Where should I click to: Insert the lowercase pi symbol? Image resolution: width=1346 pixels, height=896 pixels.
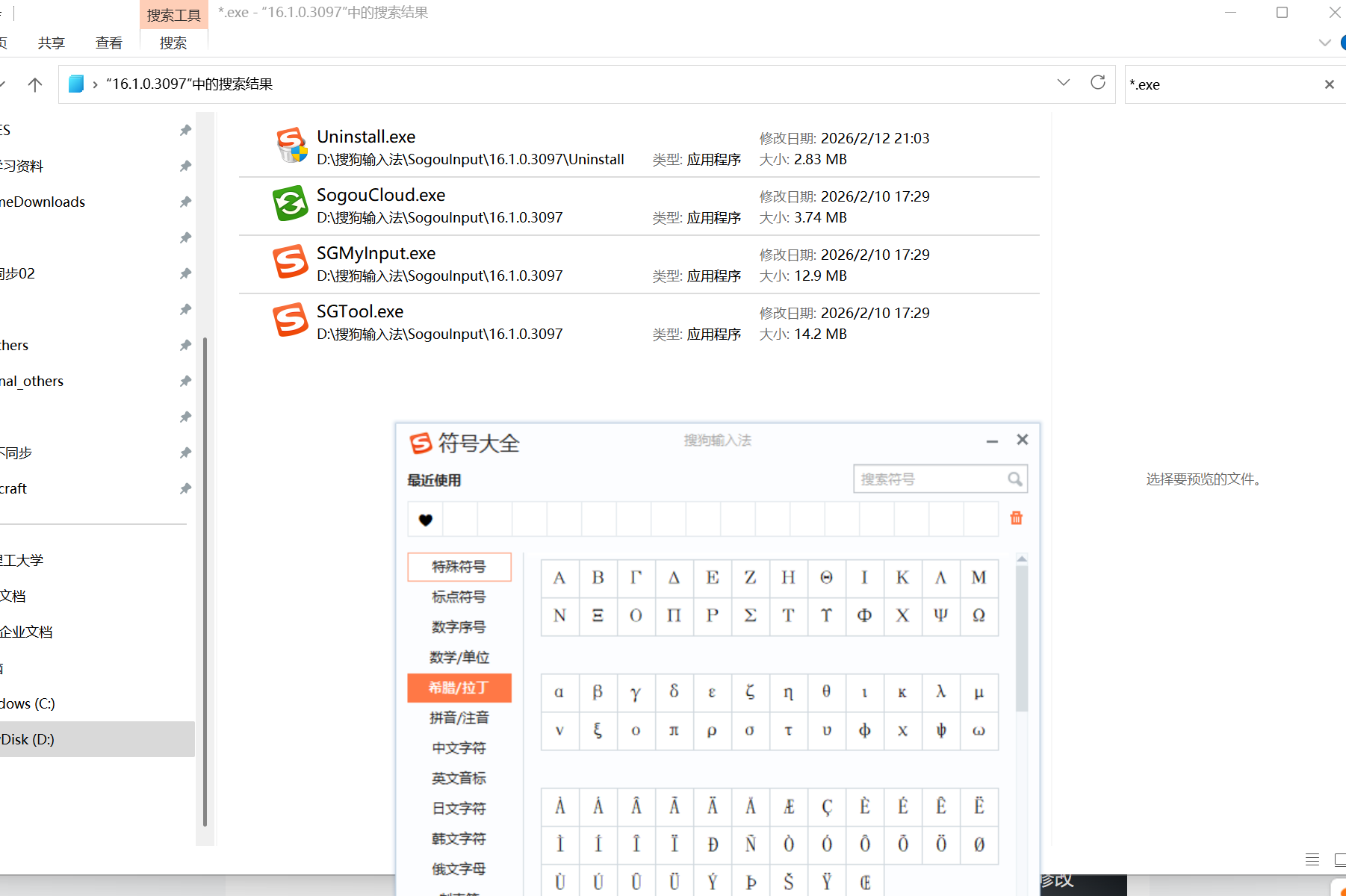pyautogui.click(x=674, y=730)
